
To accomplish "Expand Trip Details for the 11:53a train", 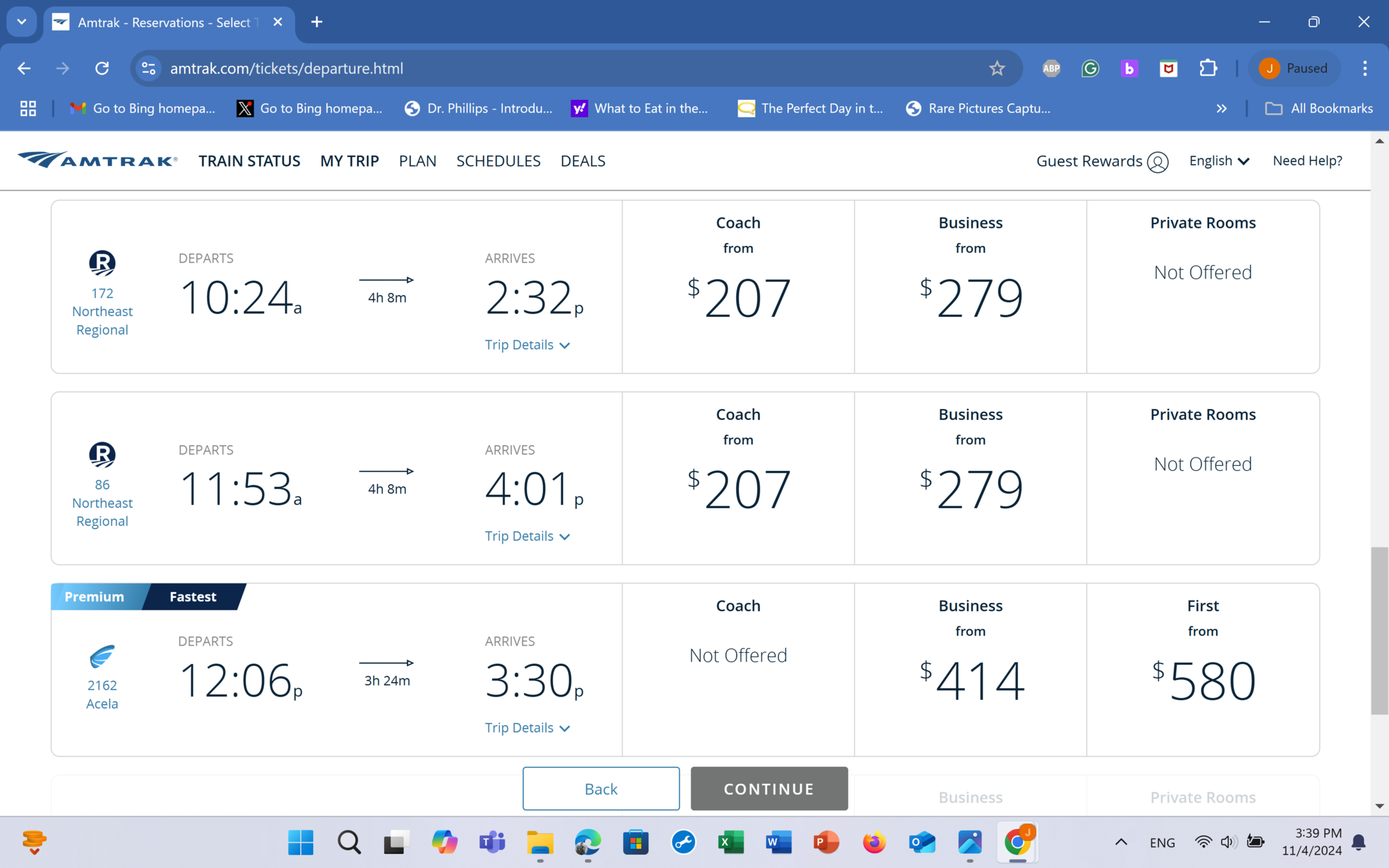I will click(527, 536).
